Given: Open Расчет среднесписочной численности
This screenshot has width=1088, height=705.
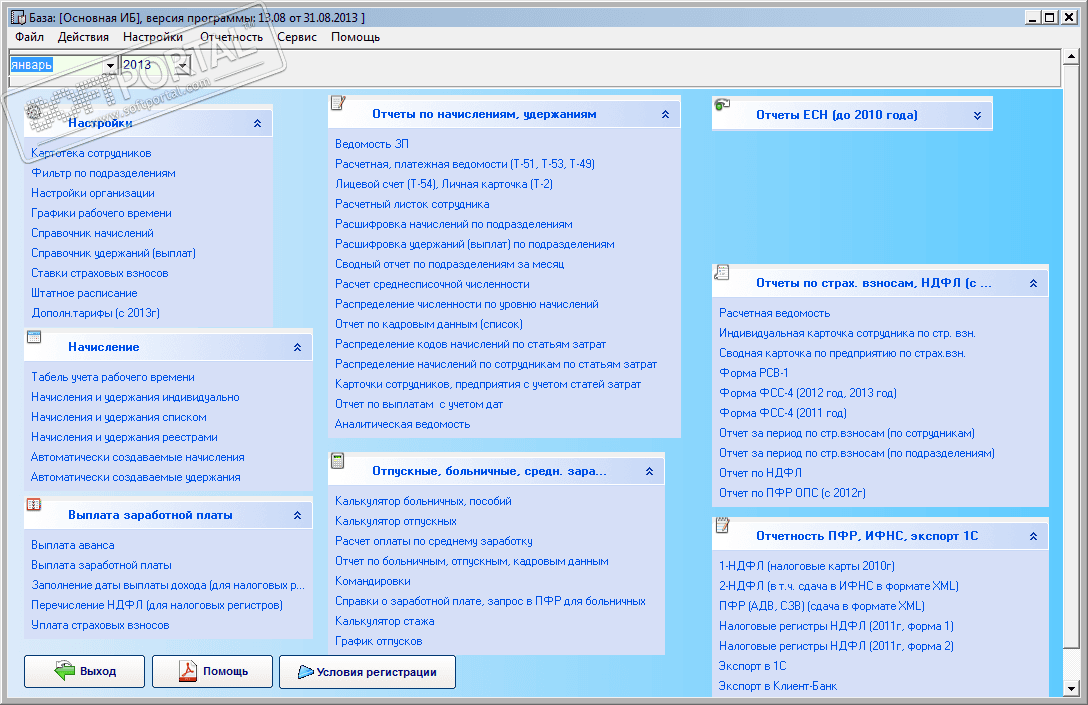Looking at the screenshot, I should (x=432, y=284).
